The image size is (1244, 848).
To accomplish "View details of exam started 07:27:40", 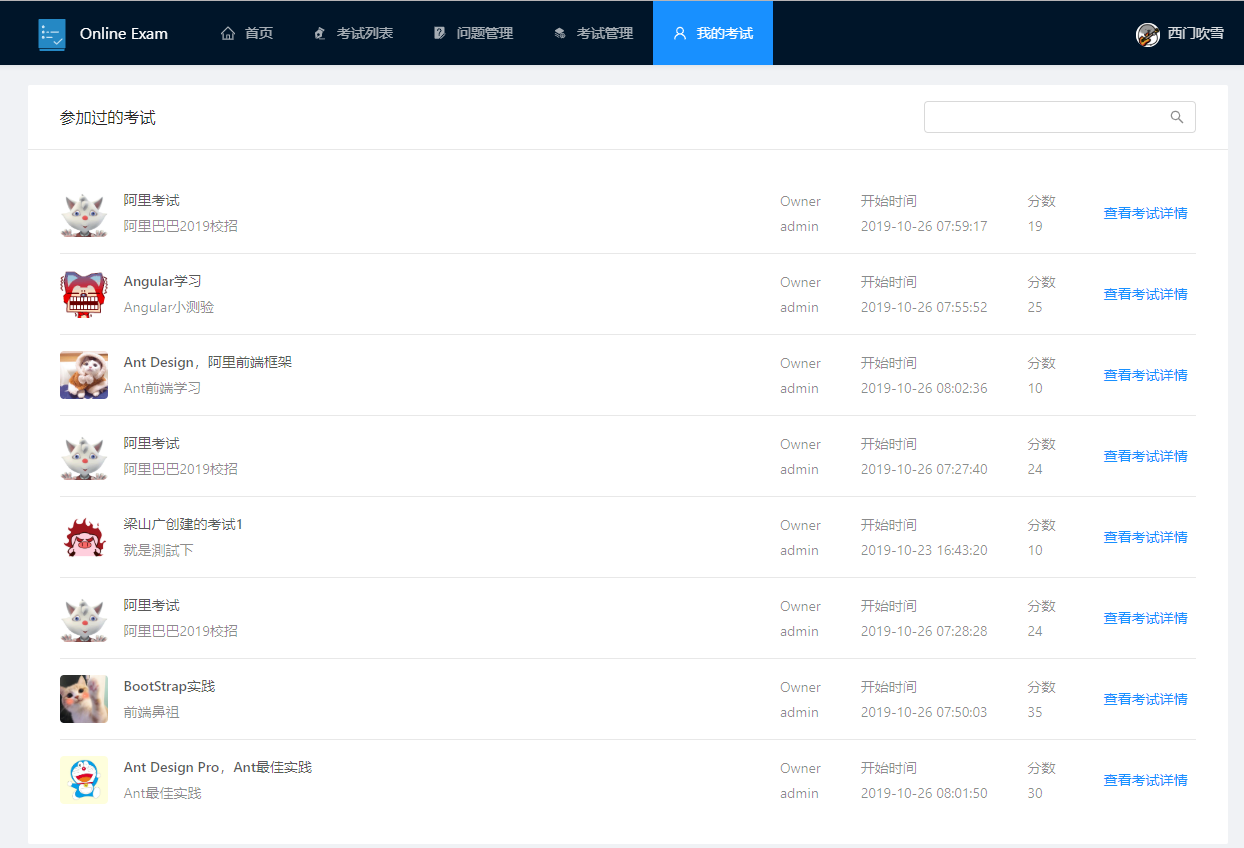I will 1146,456.
